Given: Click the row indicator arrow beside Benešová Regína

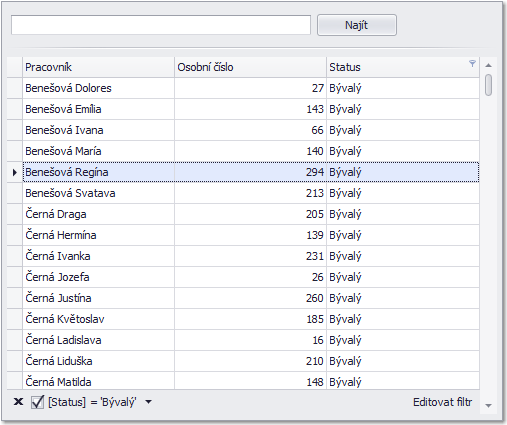Looking at the screenshot, I should [15, 172].
